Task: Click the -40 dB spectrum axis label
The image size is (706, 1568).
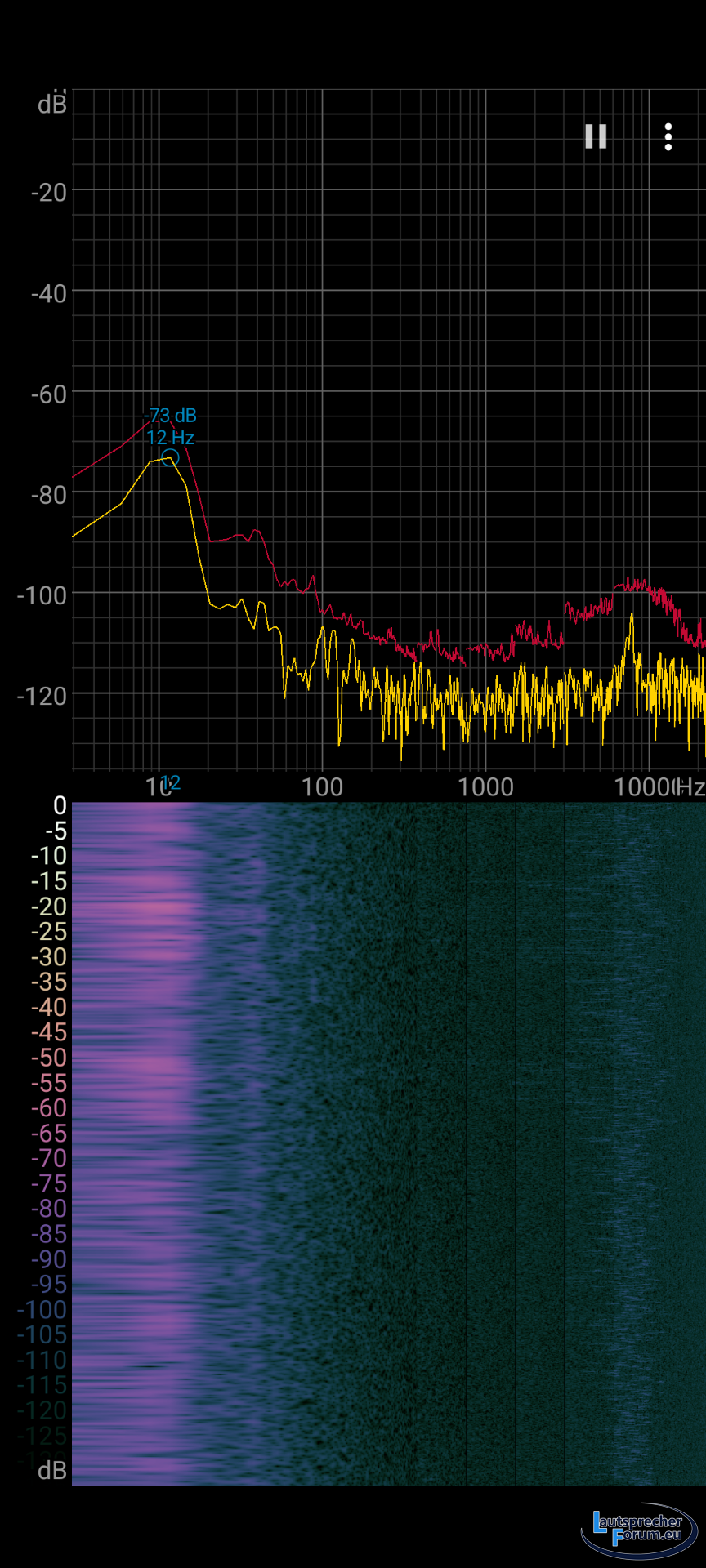Action: [x=48, y=294]
